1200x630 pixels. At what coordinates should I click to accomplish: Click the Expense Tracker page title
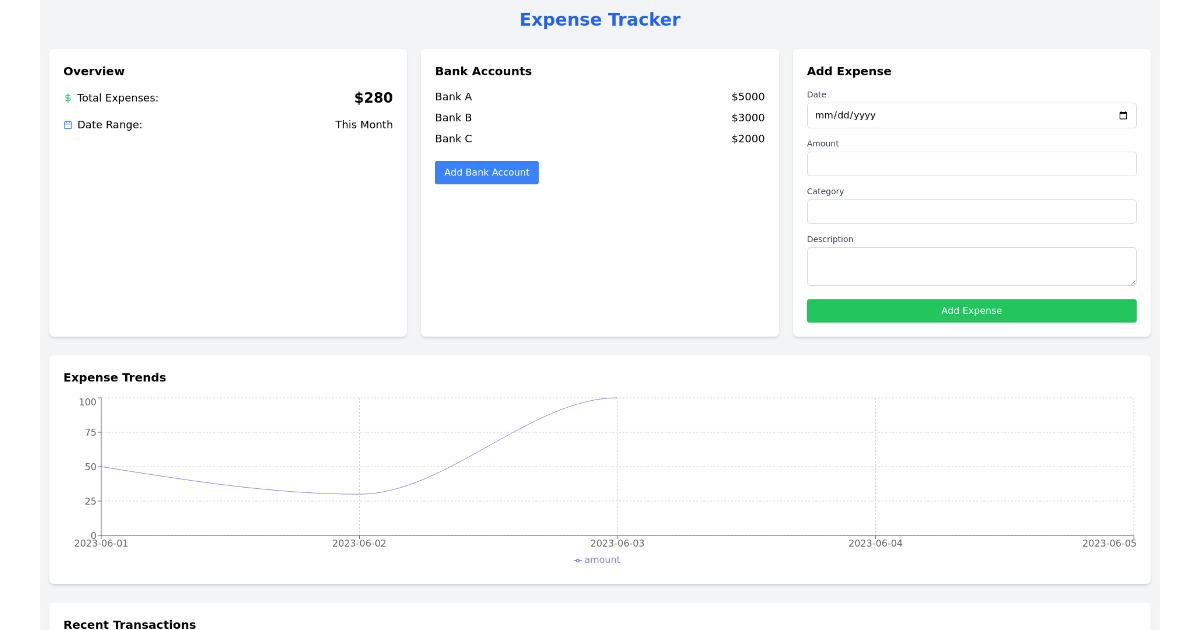click(599, 19)
